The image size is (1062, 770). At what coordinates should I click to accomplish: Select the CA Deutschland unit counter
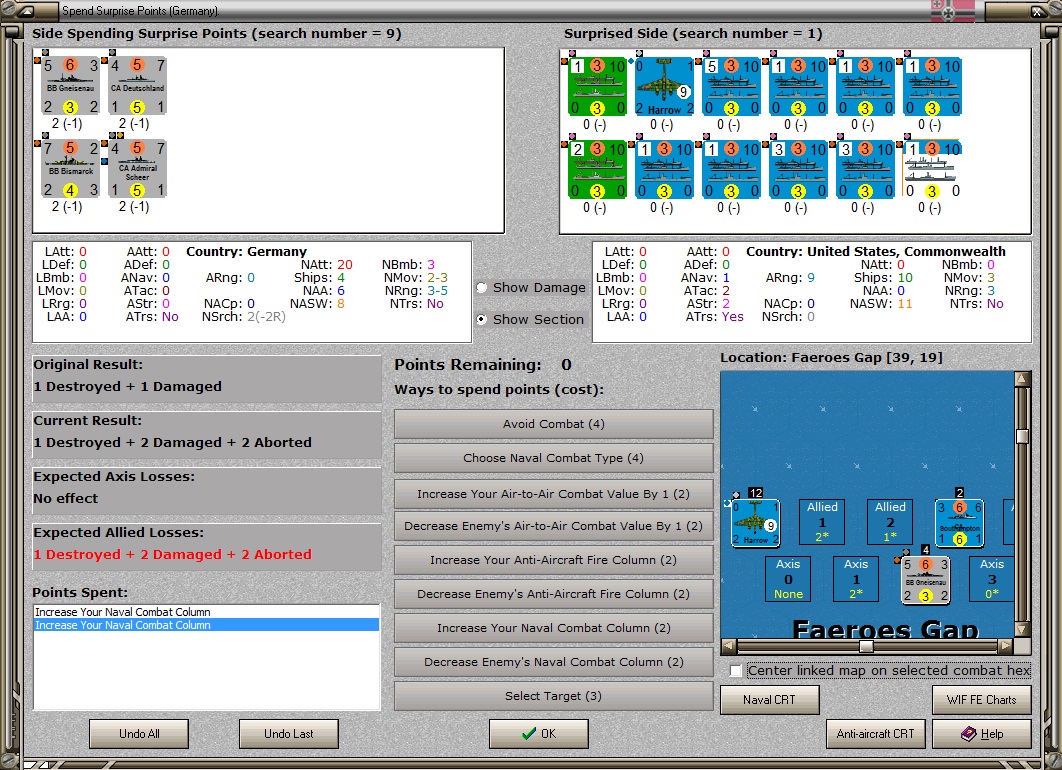[137, 86]
